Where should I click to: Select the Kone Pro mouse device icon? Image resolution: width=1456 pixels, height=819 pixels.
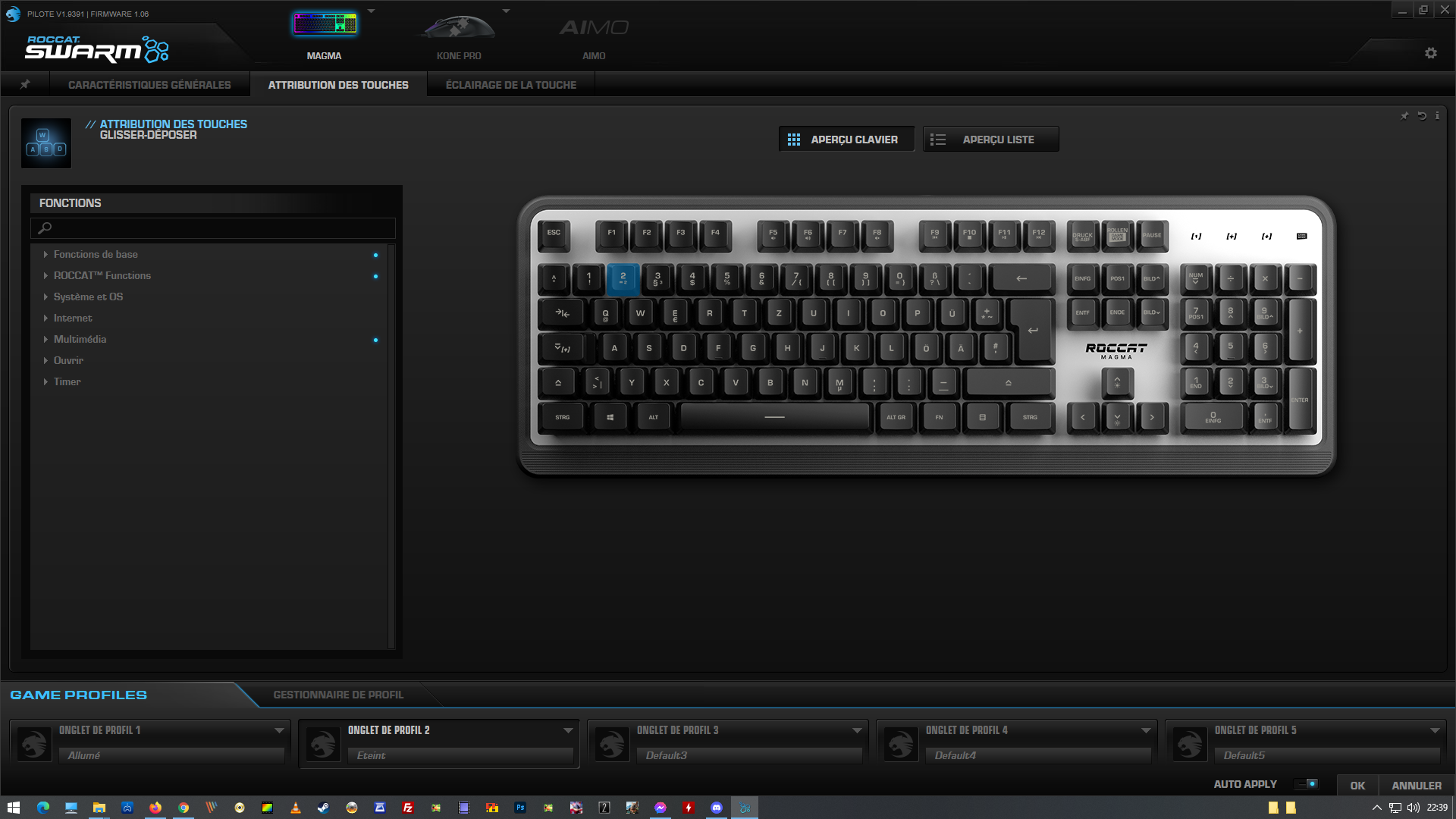(x=459, y=27)
